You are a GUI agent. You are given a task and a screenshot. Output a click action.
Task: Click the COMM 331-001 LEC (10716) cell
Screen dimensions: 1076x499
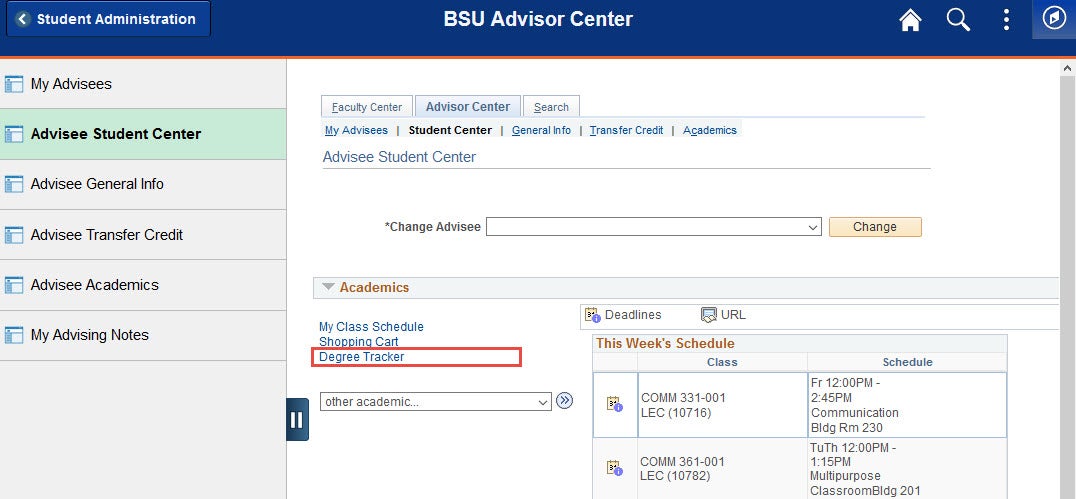[723, 405]
